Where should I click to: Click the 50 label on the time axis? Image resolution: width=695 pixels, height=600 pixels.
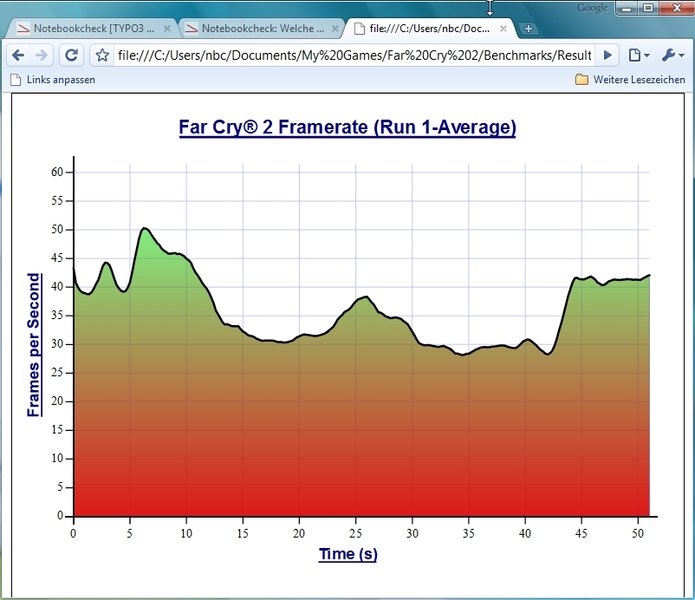click(637, 534)
